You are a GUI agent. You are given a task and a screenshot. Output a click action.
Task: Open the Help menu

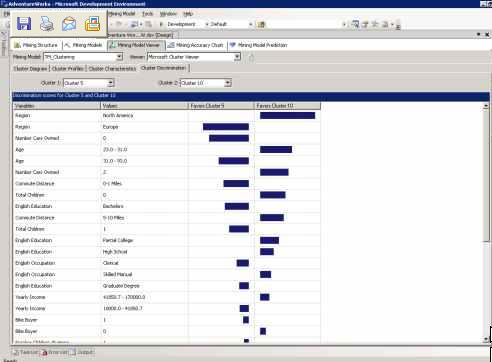(188, 14)
